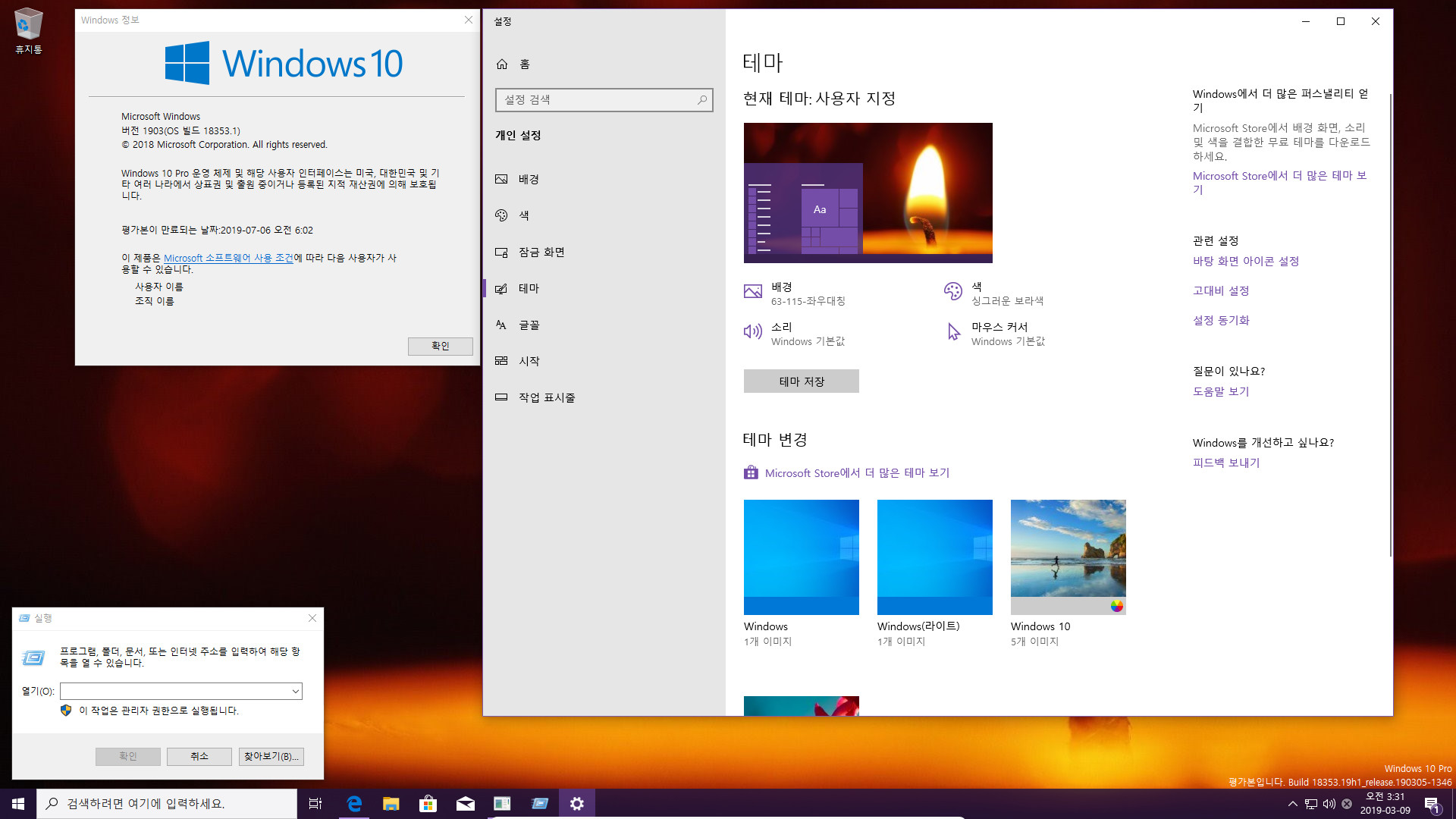Open Mail app from taskbar
Image resolution: width=1456 pixels, height=819 pixels.
coord(465,804)
